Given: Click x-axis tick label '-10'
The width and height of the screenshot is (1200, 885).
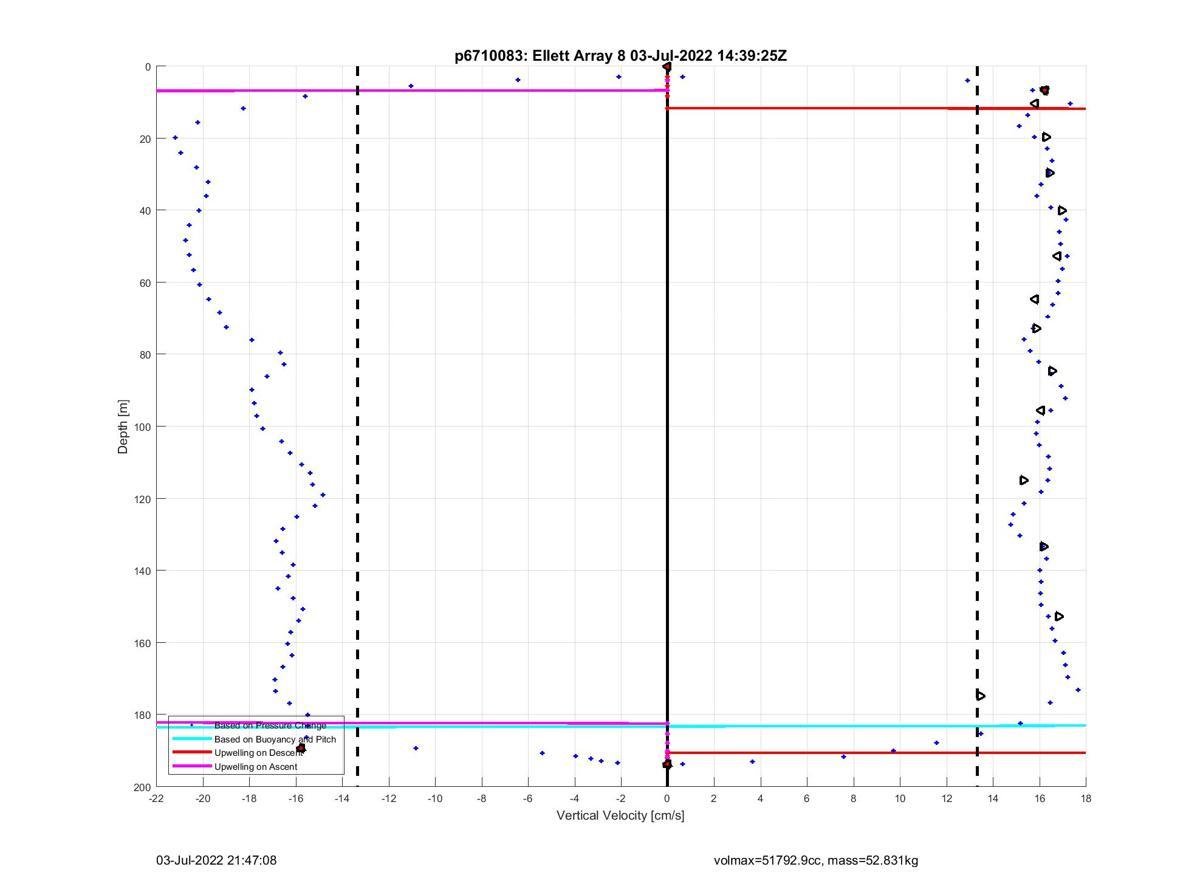Looking at the screenshot, I should [435, 798].
